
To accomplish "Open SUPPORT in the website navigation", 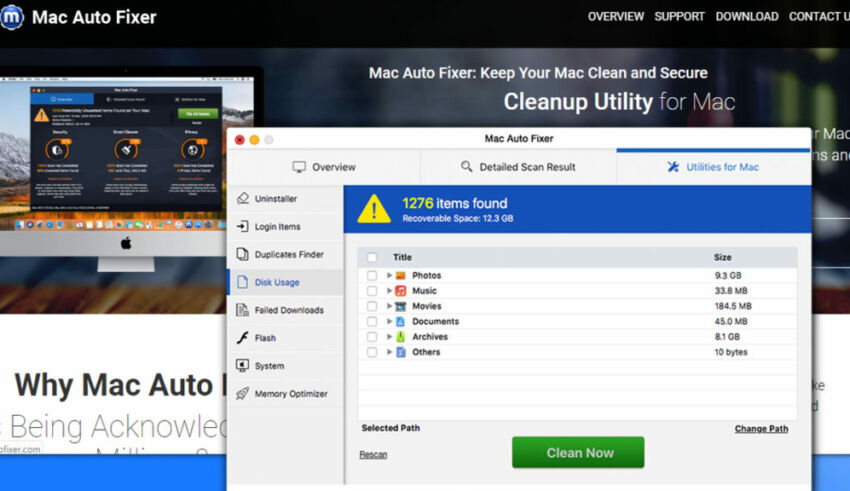I will click(679, 17).
